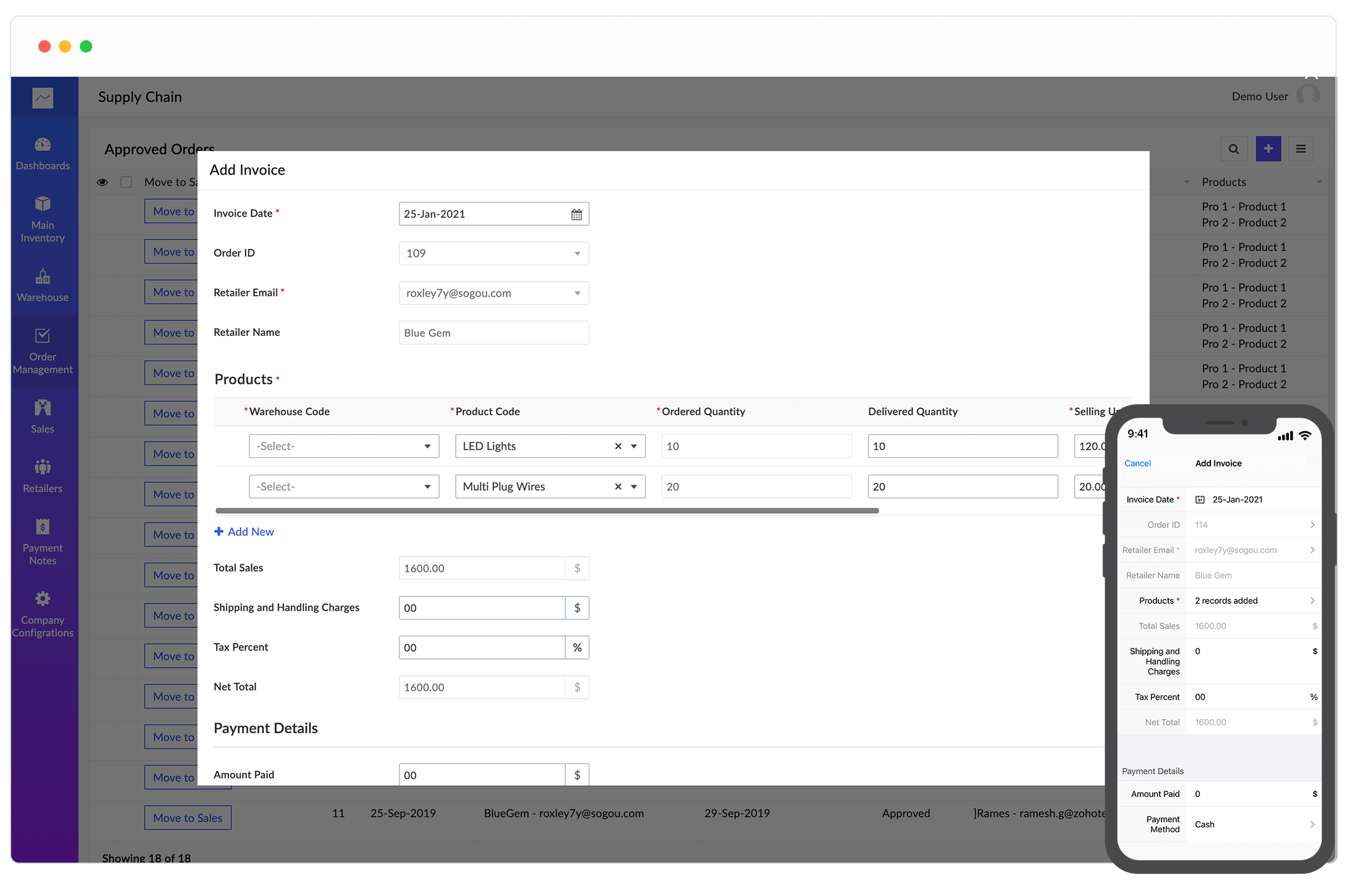The image size is (1362, 896).
Task: Tap the Payment Method Cash chevron on phone
Action: click(1312, 824)
